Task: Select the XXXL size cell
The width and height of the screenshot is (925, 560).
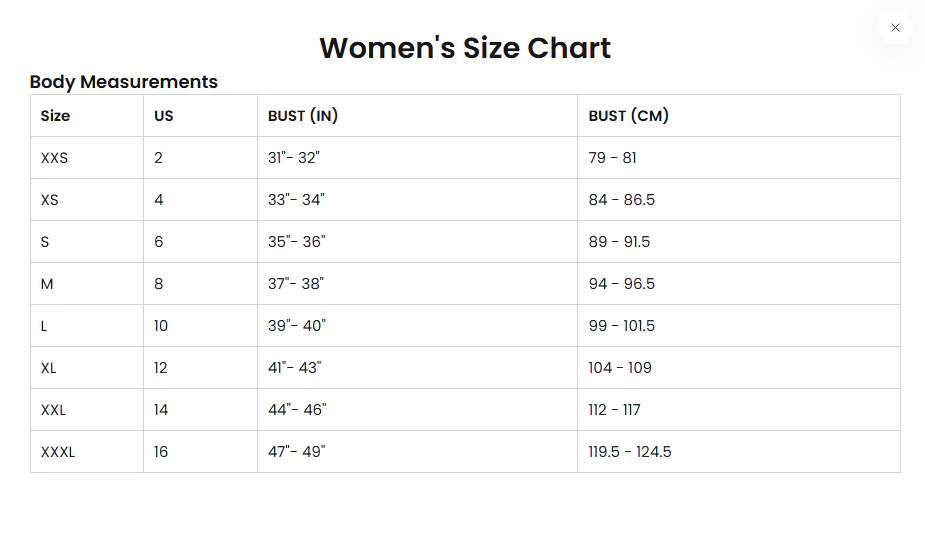Action: click(58, 452)
